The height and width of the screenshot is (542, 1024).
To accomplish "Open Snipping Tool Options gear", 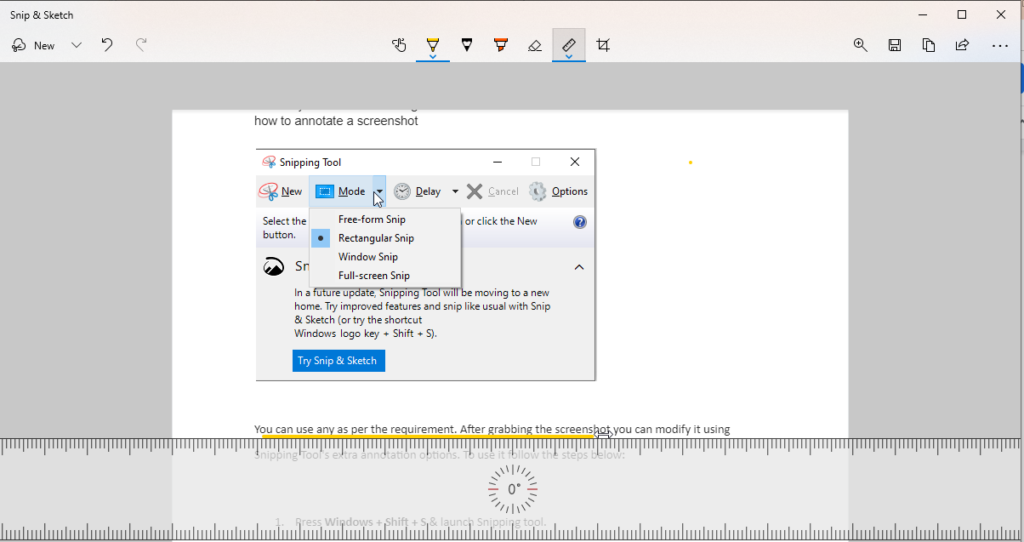I will coord(558,191).
